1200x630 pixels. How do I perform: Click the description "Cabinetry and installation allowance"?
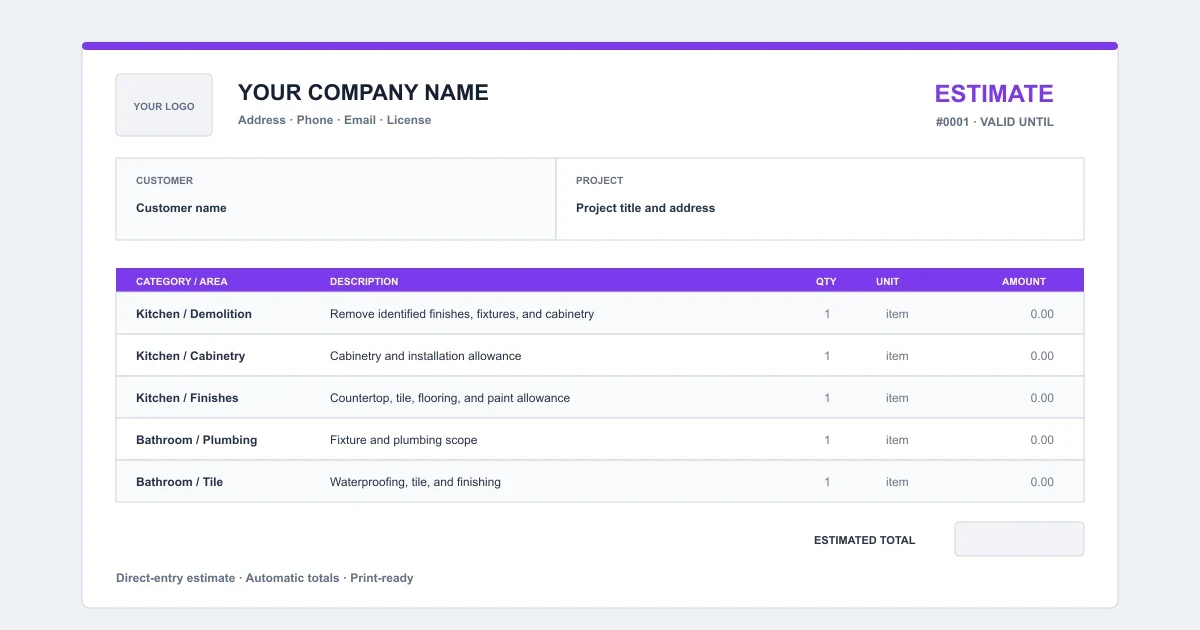[426, 356]
